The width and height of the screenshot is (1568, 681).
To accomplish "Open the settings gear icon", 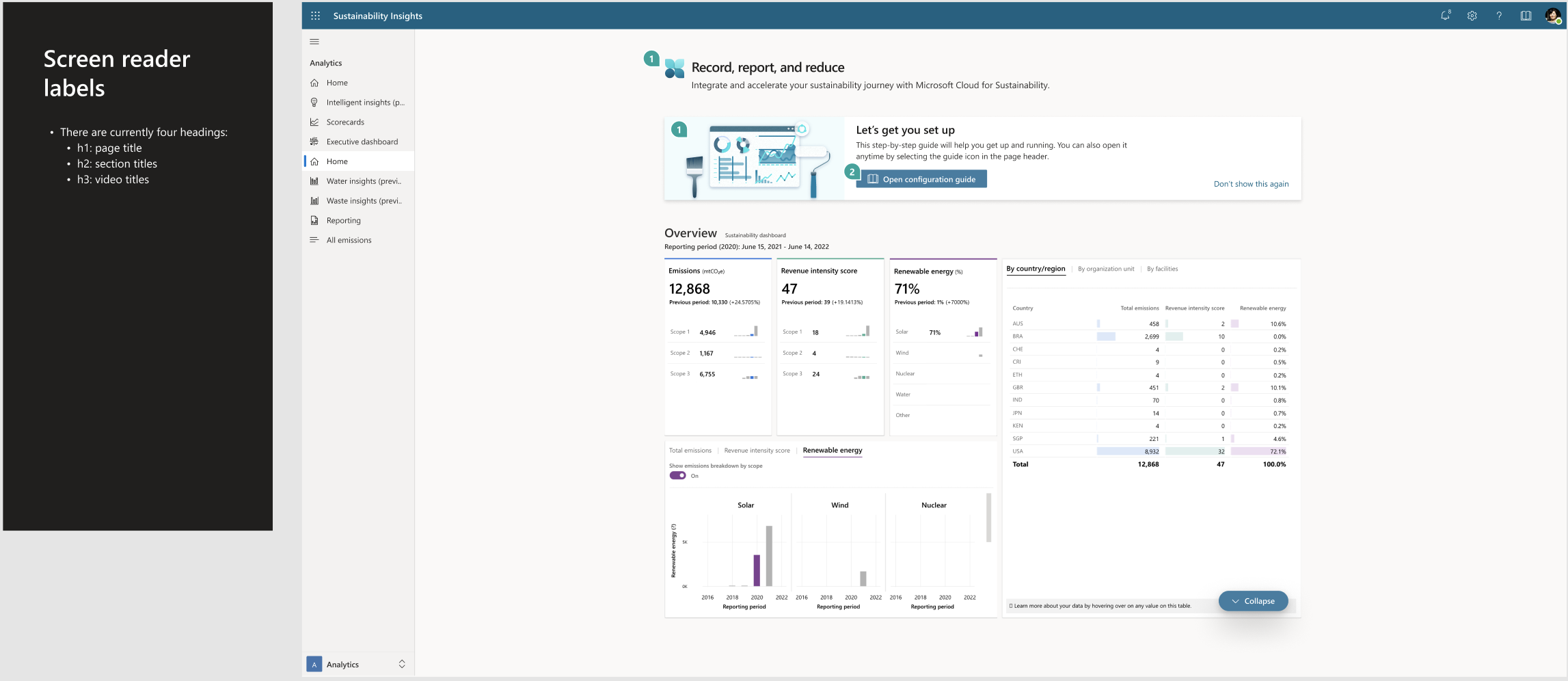I will [1472, 16].
